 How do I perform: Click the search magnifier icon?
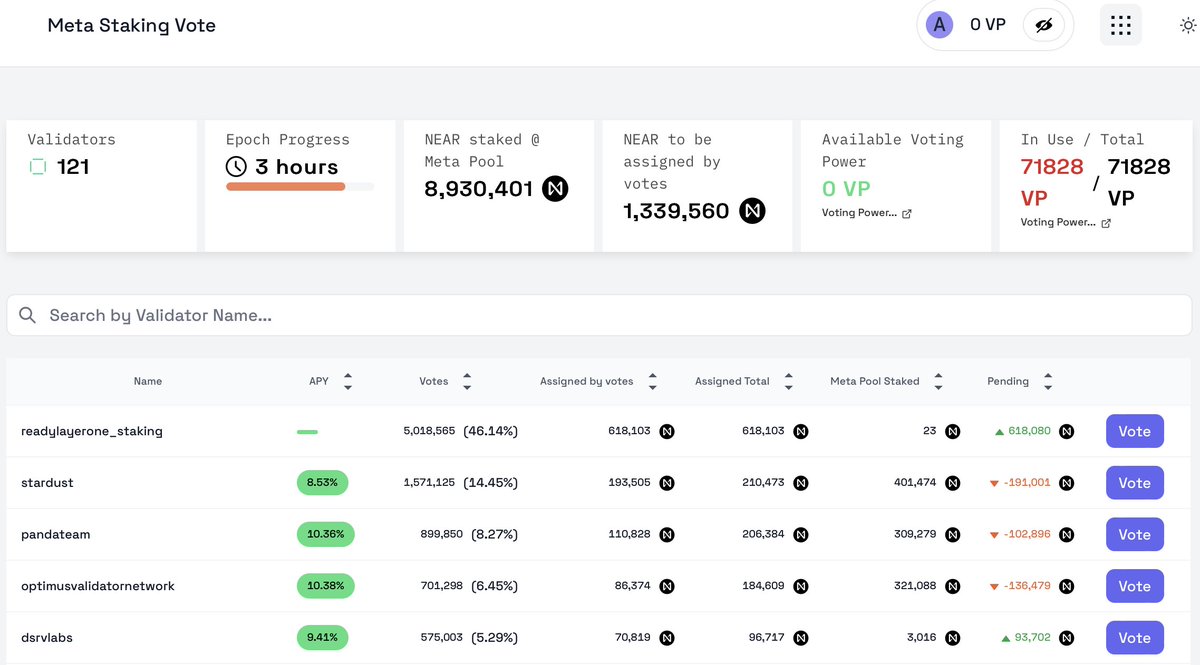(28, 315)
